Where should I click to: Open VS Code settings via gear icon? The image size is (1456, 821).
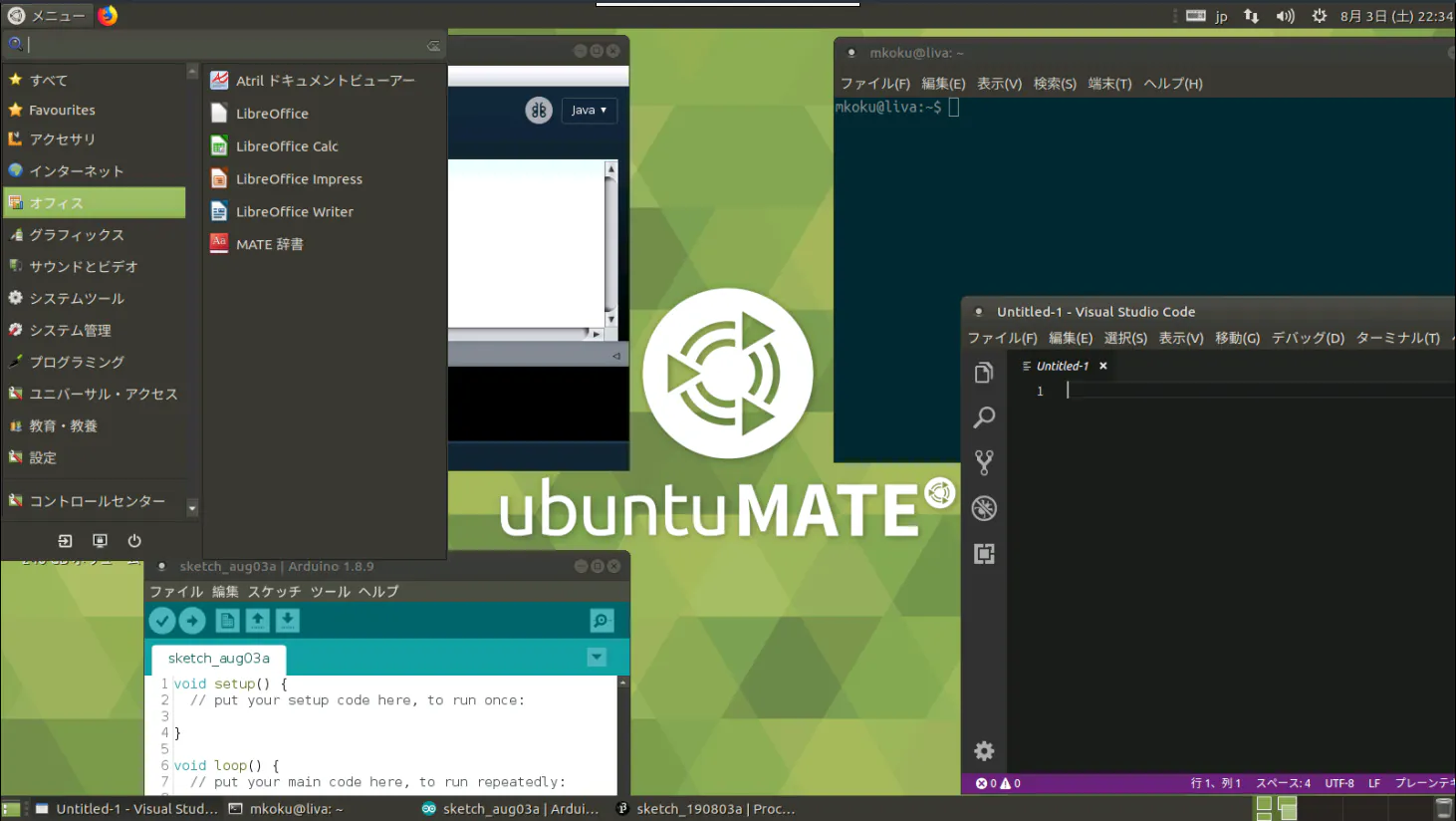point(984,750)
